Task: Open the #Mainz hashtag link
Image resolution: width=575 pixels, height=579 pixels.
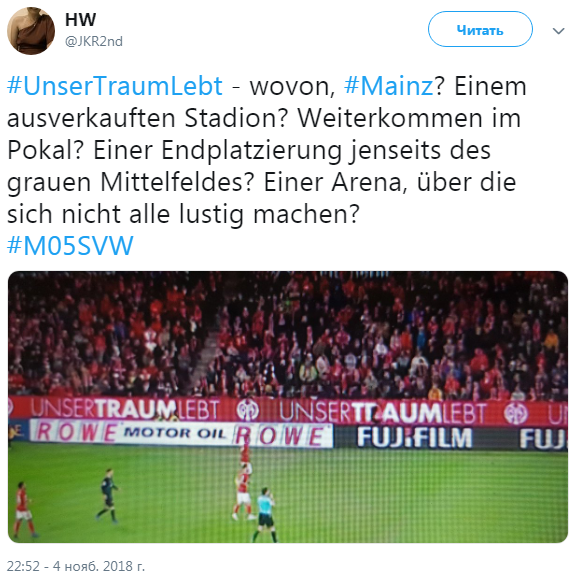Action: coord(388,86)
